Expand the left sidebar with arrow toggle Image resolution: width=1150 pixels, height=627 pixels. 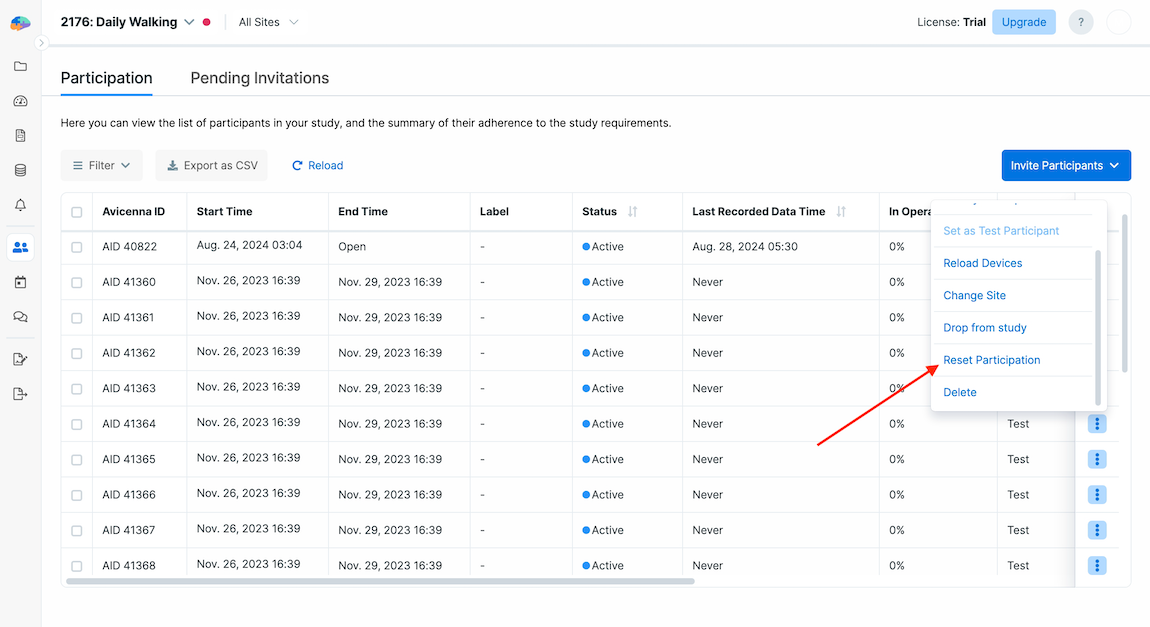(41, 43)
